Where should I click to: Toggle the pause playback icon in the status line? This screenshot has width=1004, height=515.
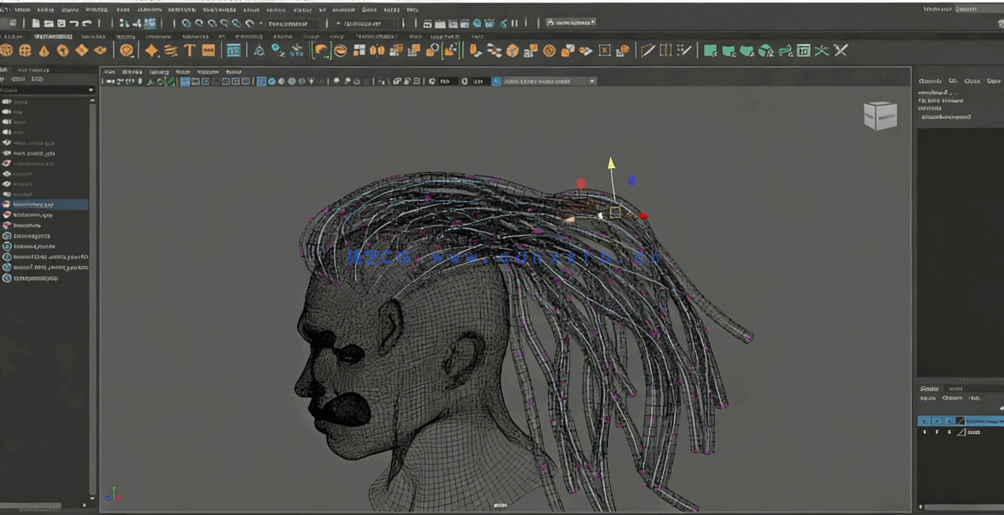[514, 23]
